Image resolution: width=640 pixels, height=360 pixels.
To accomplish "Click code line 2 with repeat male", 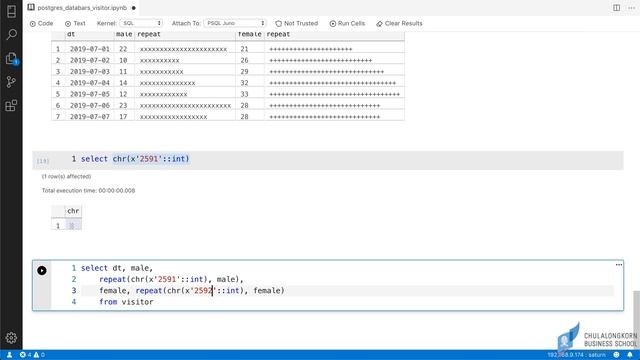I will (x=171, y=279).
